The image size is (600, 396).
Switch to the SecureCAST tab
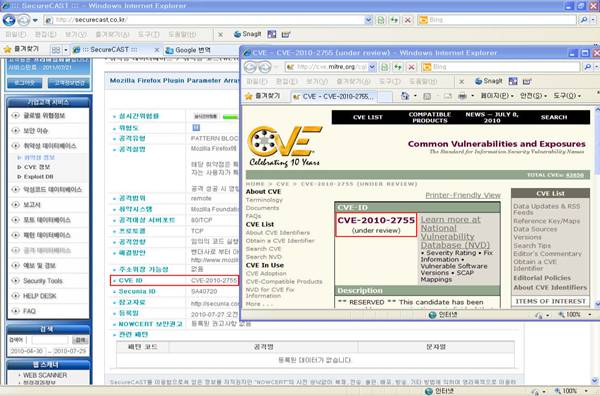coord(110,50)
